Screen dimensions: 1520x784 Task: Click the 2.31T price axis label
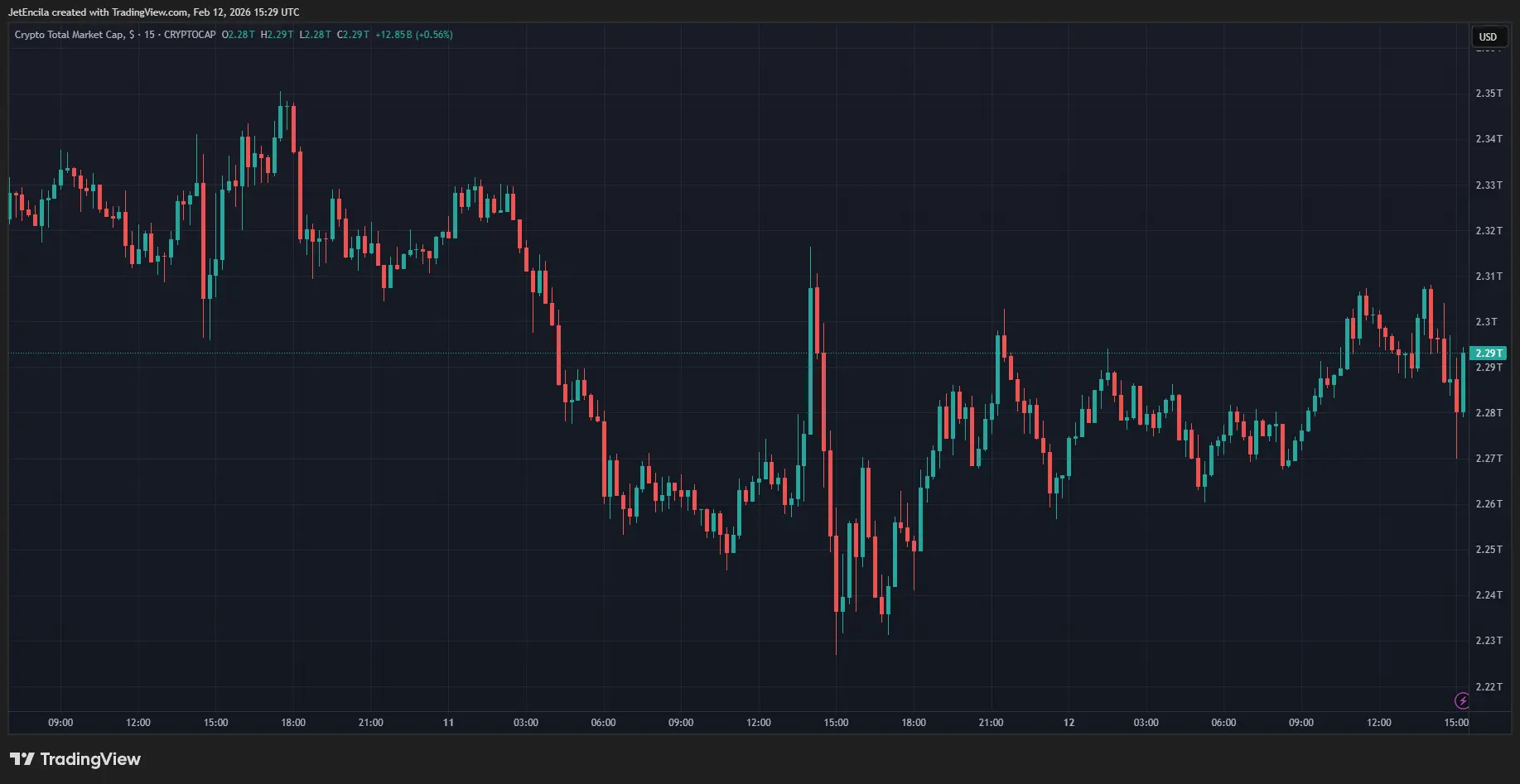(x=1489, y=277)
